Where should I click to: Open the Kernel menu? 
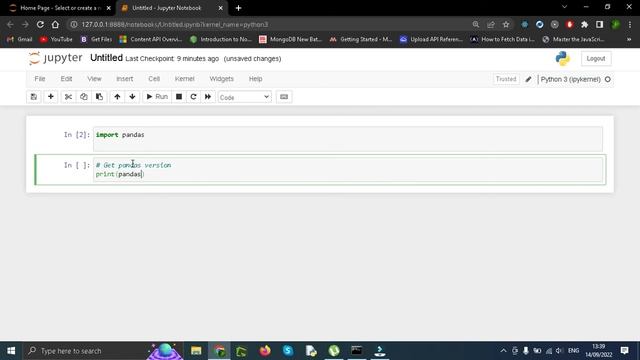[184, 79]
